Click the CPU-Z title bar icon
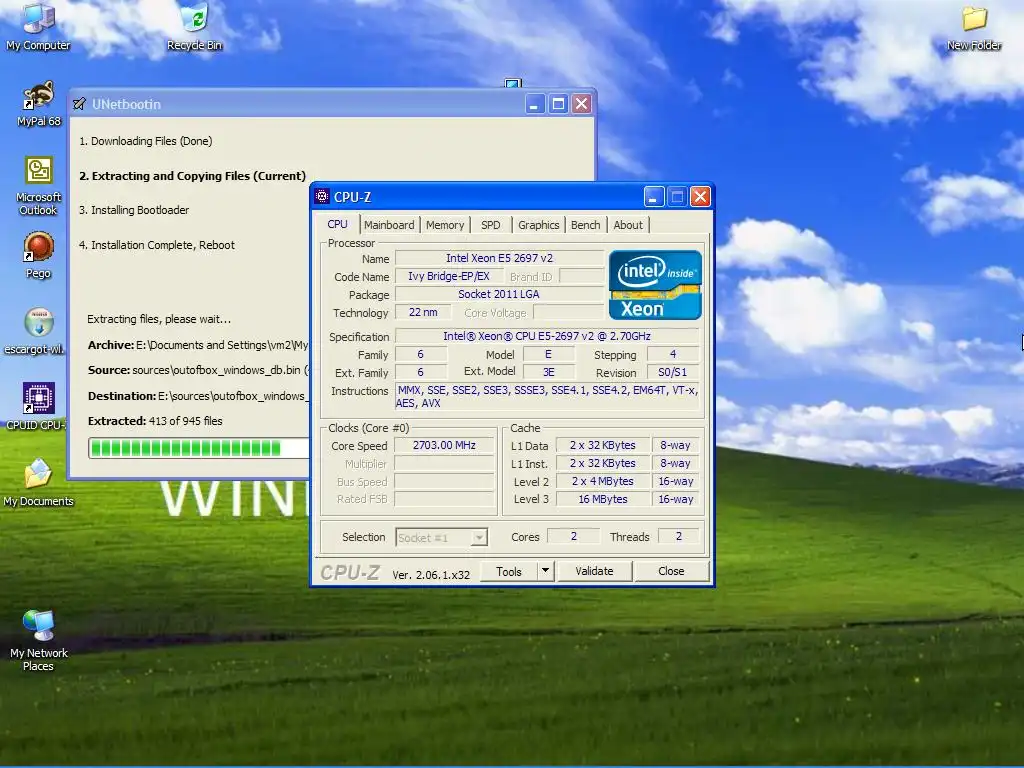Screen dimensions: 1024x768 pyautogui.click(x=322, y=196)
